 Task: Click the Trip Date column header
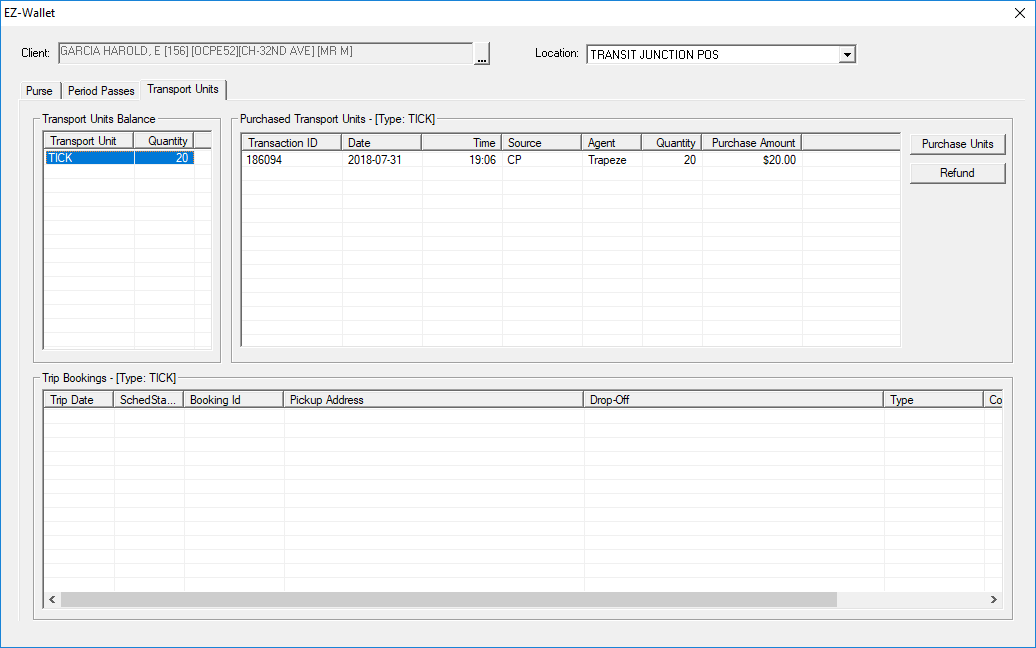click(77, 399)
